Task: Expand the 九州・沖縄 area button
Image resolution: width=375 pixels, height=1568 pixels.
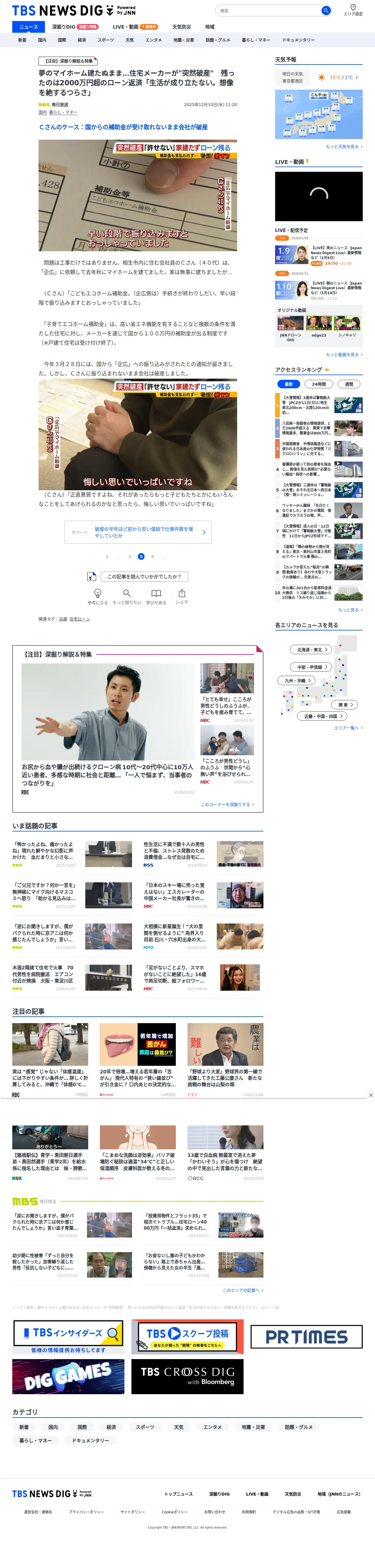Action: 296,680
